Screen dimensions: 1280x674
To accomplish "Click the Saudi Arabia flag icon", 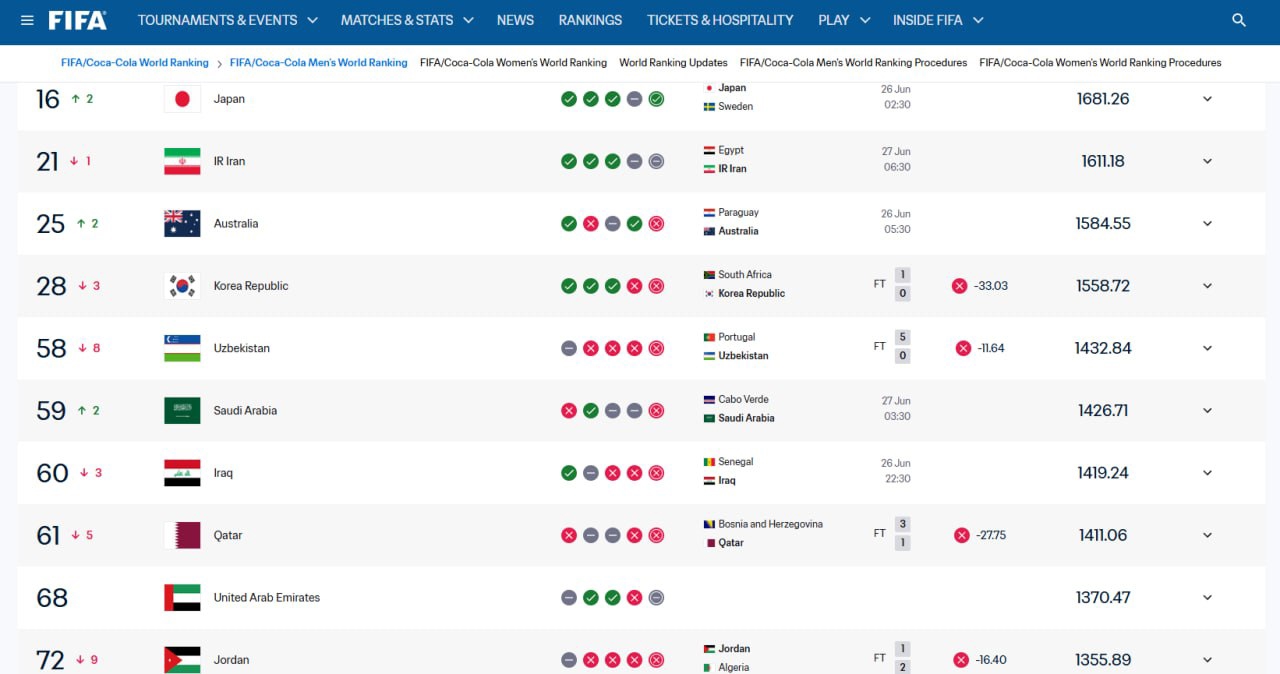I will click(x=182, y=411).
